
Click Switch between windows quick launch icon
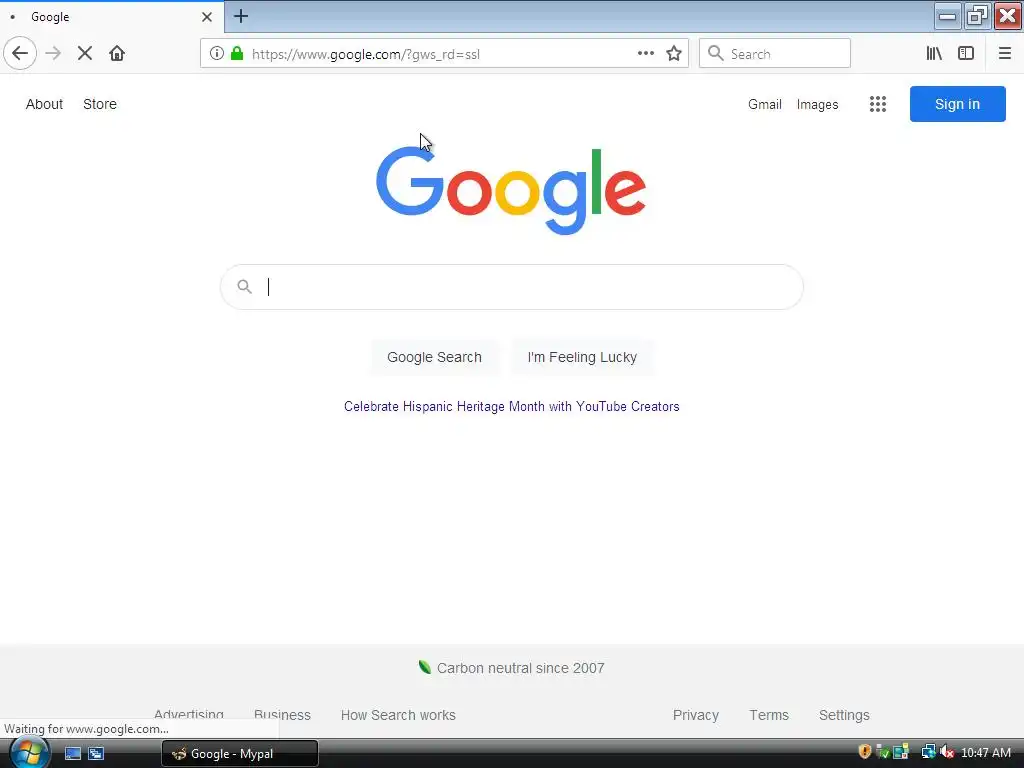96,754
